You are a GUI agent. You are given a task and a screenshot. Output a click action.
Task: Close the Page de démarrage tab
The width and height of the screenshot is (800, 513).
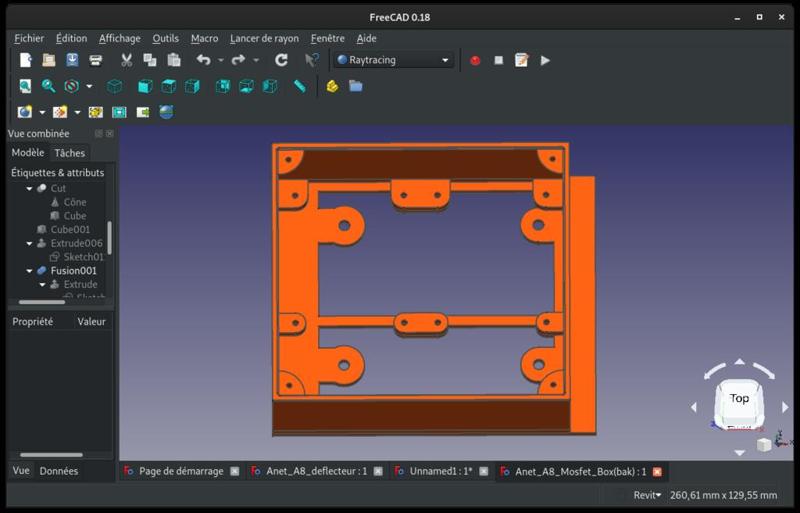[234, 472]
